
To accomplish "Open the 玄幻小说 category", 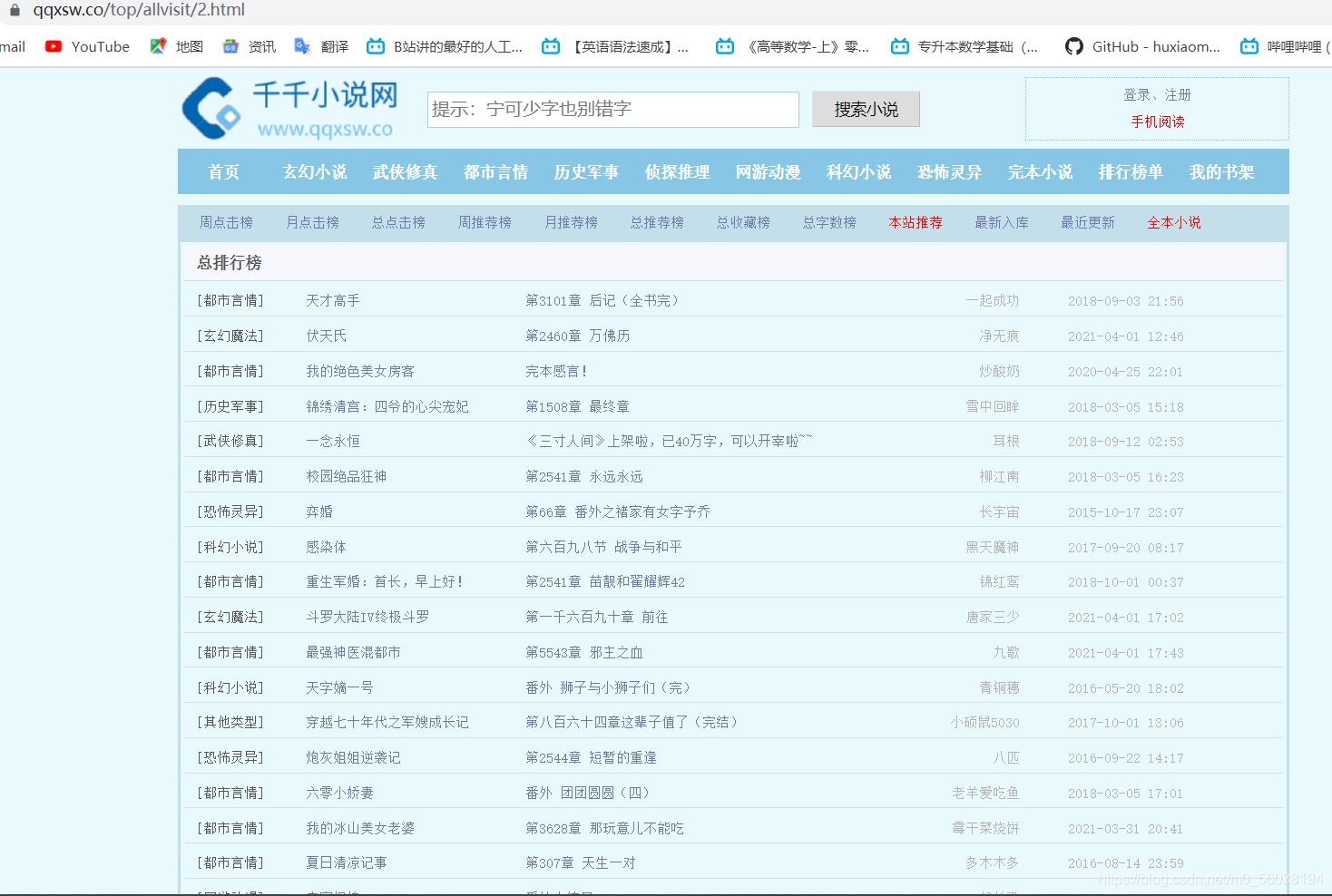I will (315, 171).
